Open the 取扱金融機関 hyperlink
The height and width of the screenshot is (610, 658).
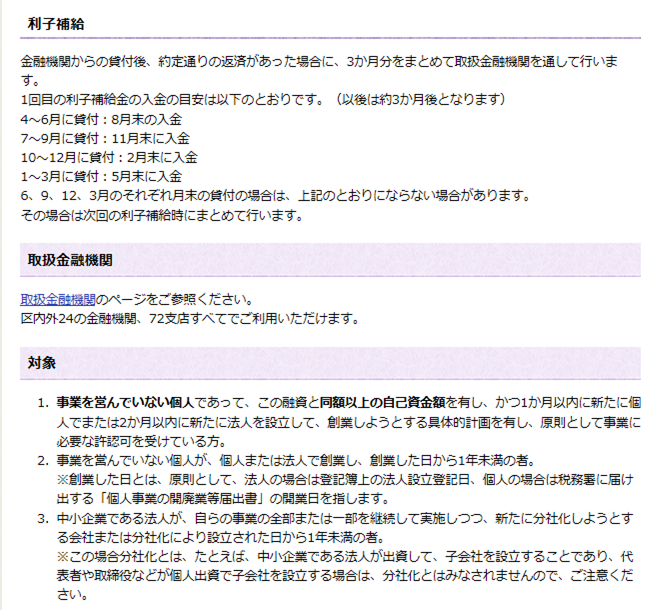click(58, 300)
